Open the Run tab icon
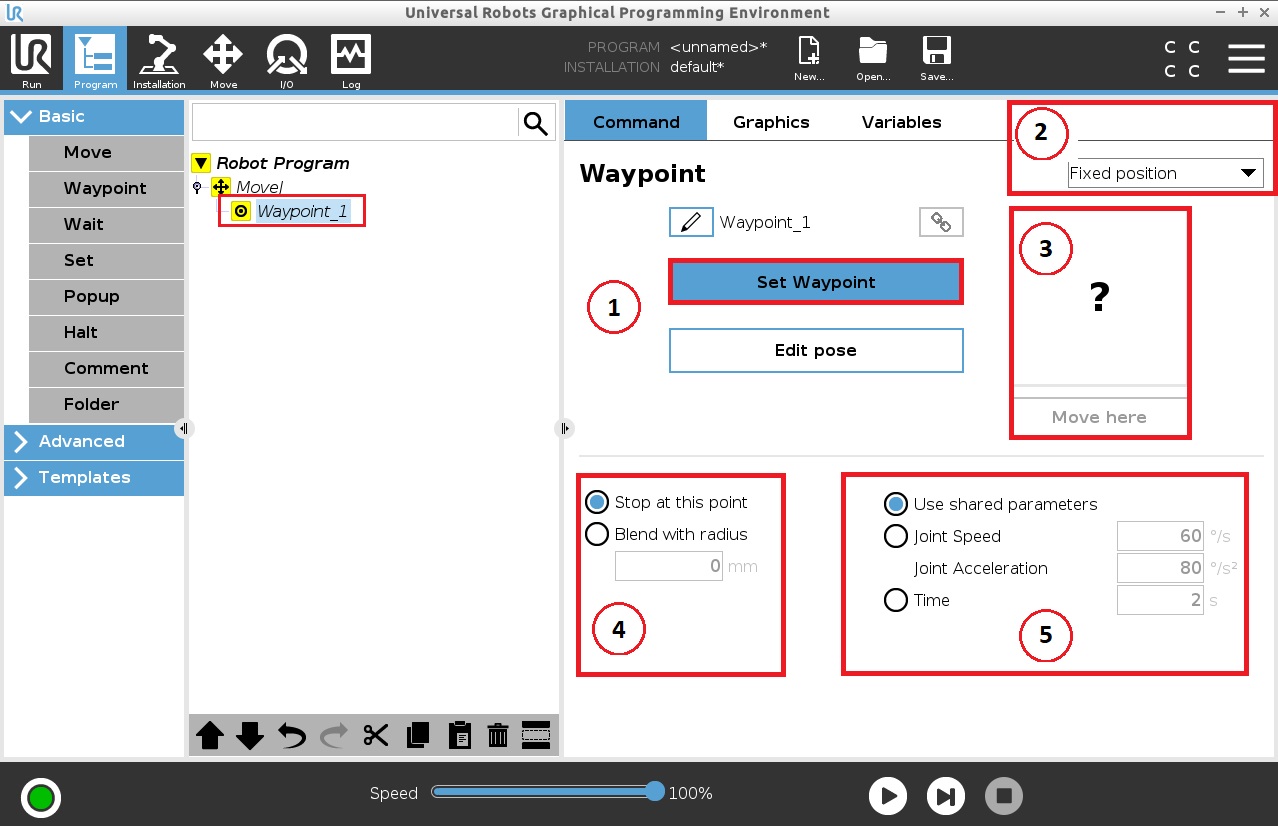Viewport: 1278px width, 826px height. coord(31,59)
